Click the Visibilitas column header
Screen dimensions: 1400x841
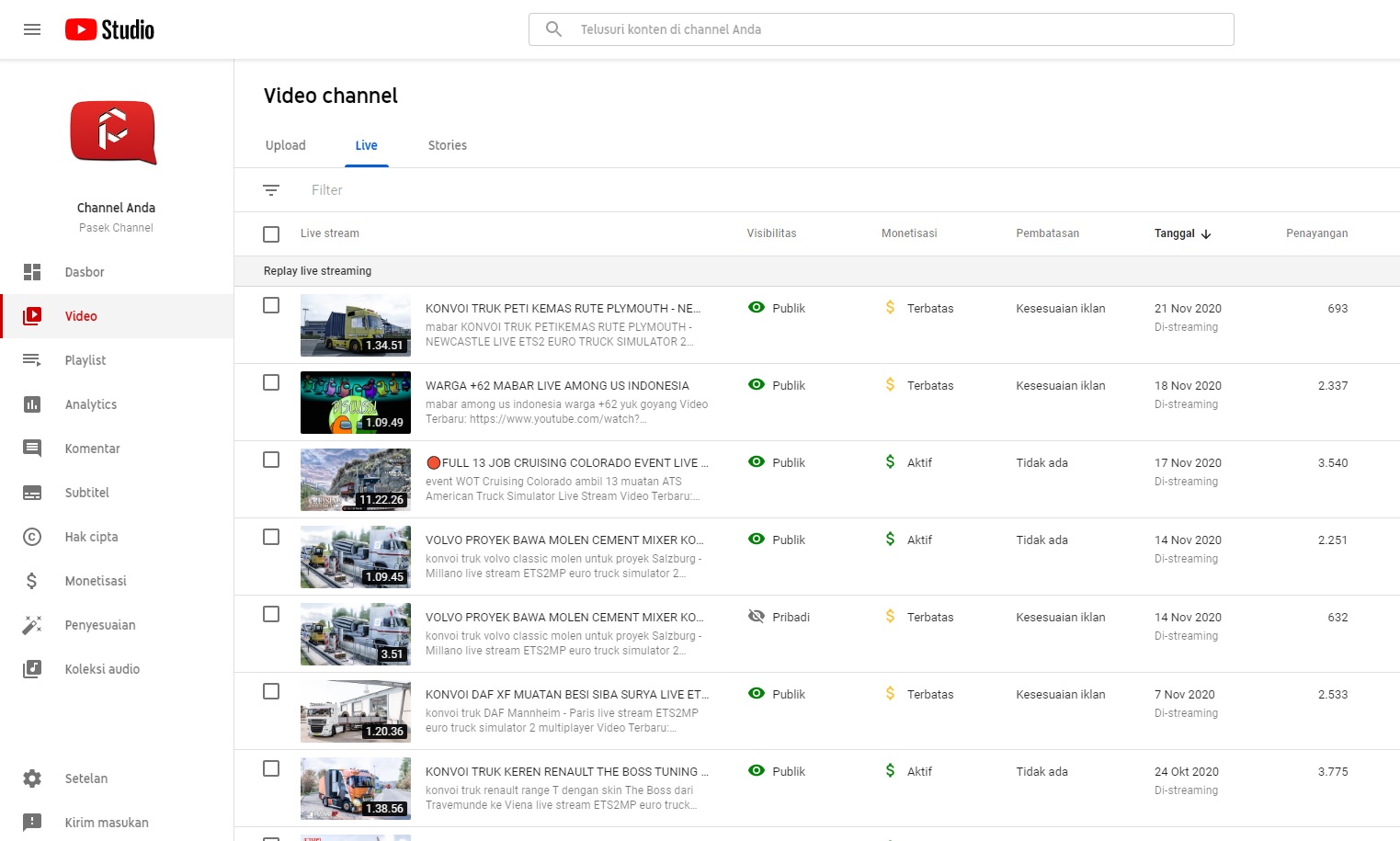pos(772,233)
